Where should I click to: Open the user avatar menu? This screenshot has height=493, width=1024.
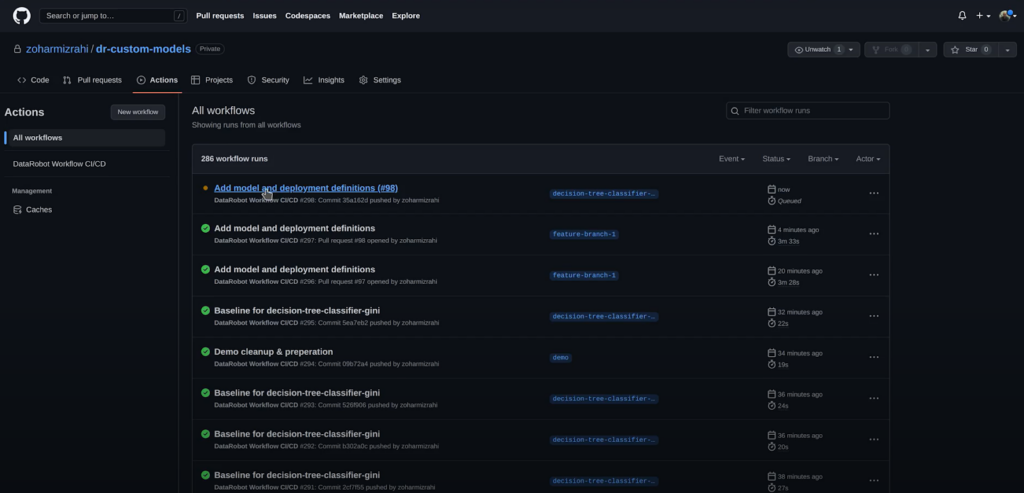[x=1007, y=16]
